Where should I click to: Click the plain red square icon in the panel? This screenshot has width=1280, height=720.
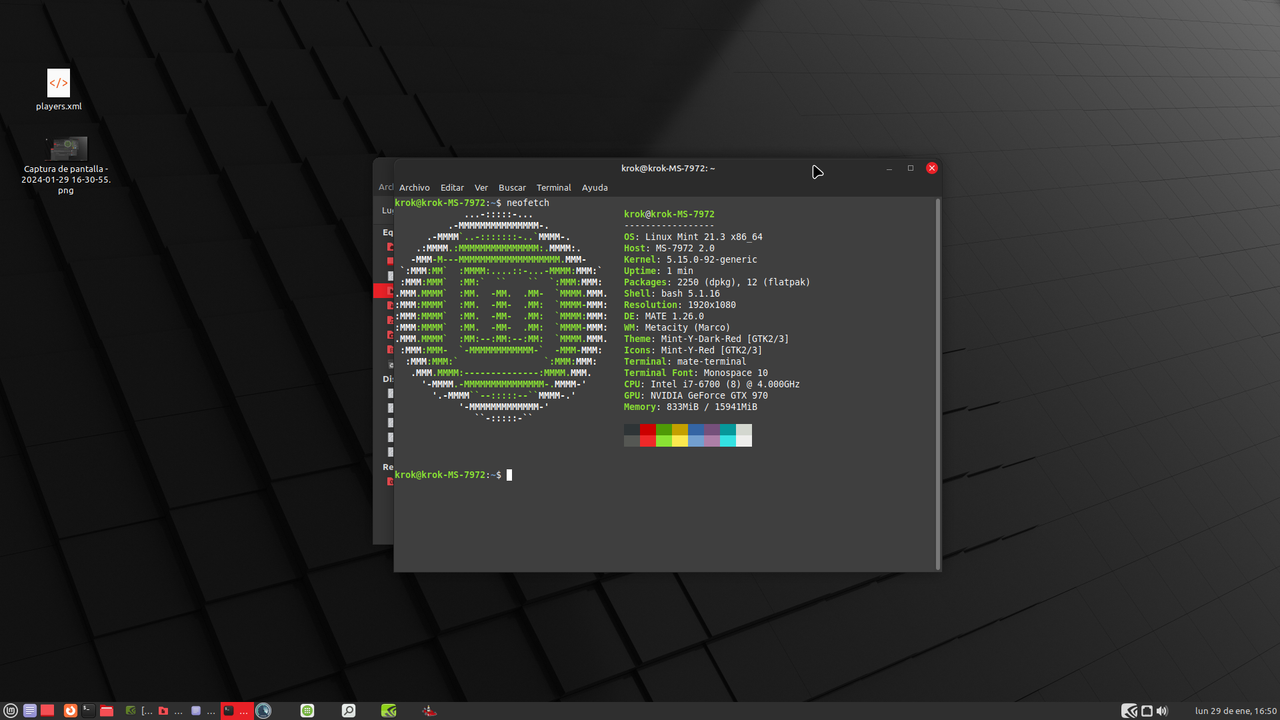[47, 711]
